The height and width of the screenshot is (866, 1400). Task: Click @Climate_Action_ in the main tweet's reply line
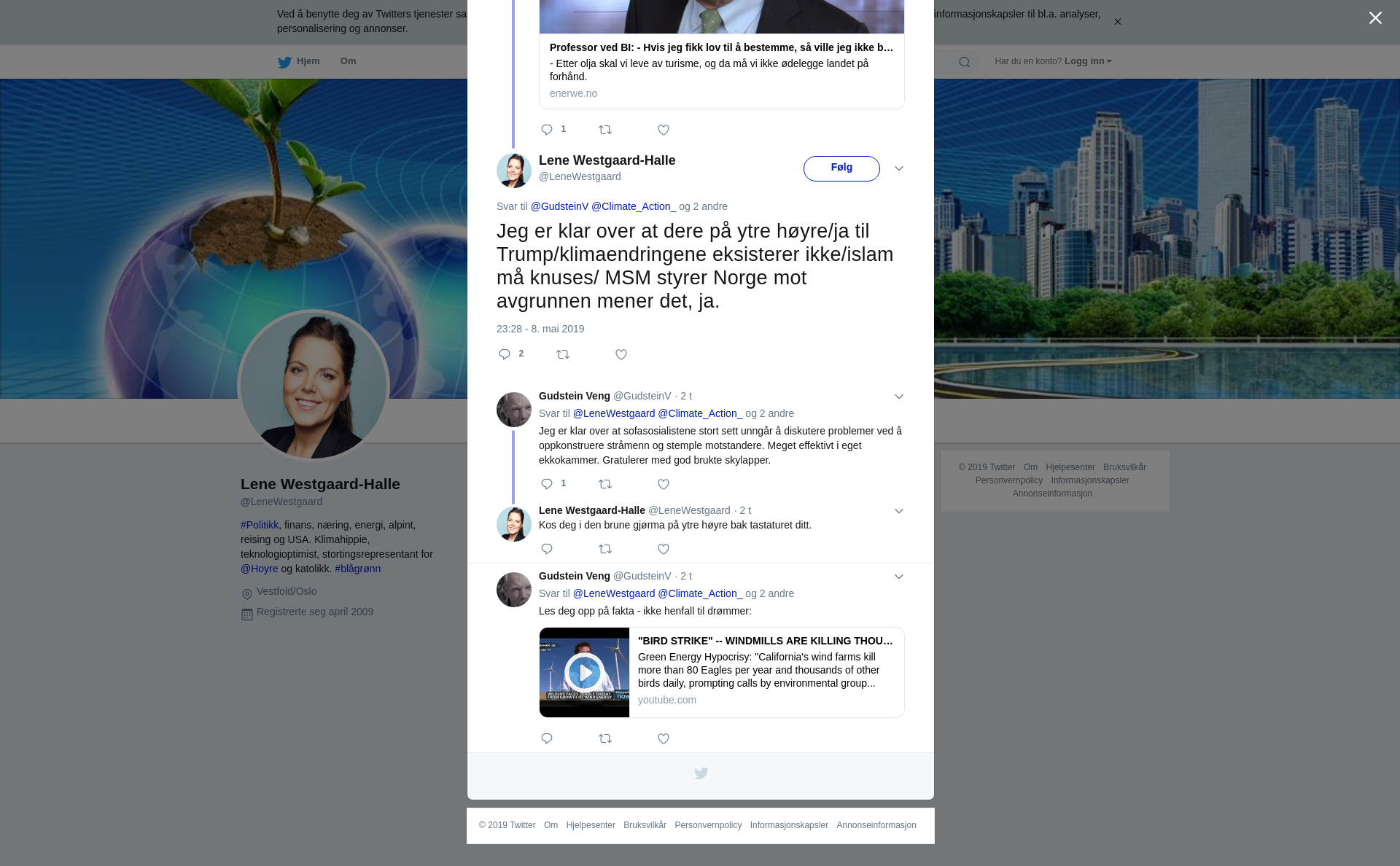[634, 206]
